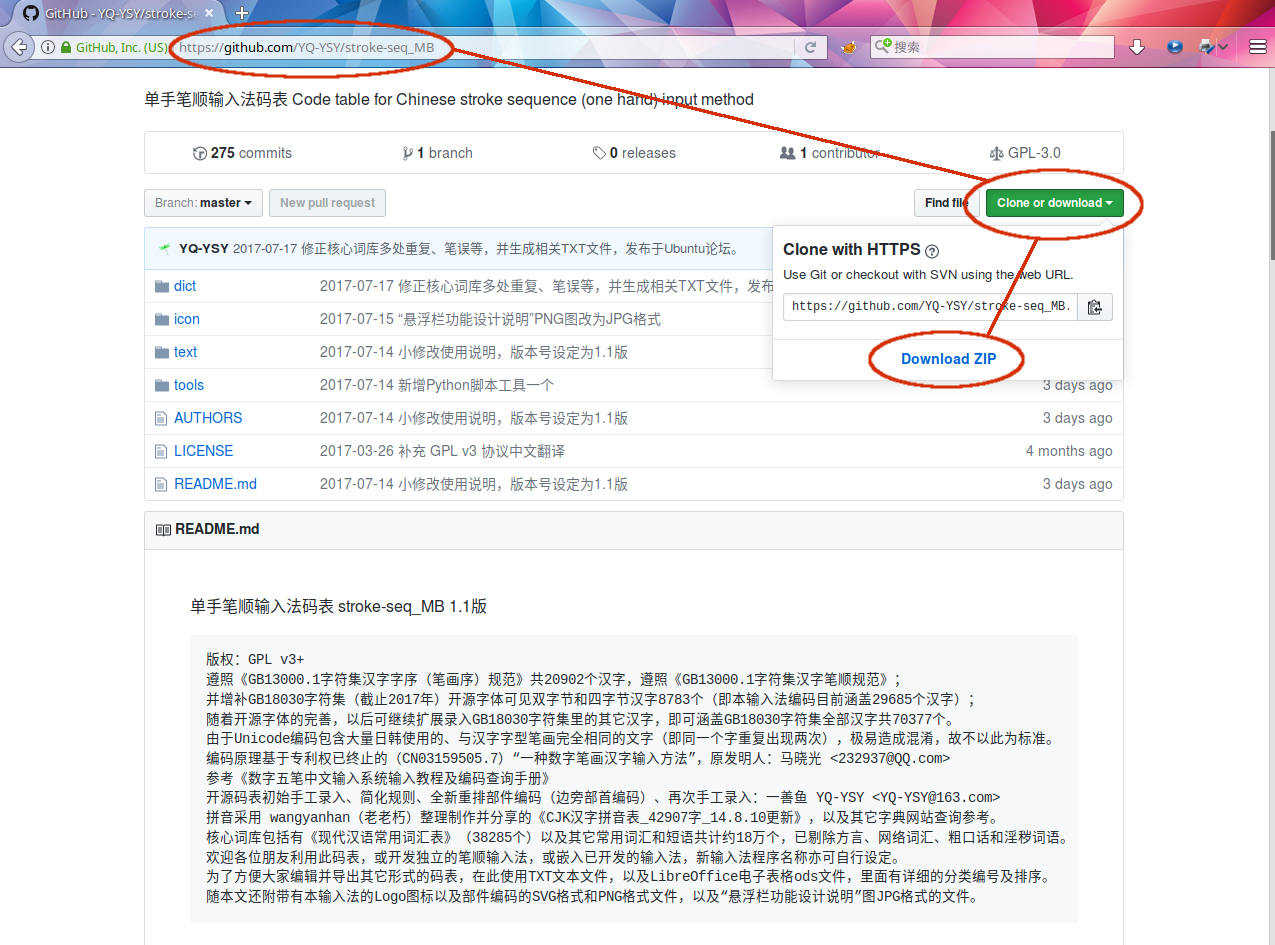Image resolution: width=1275 pixels, height=945 pixels.
Task: Click the README heading "单手笔顺输入法码表 stroke-seq_MB 1.1版"
Action: (339, 606)
